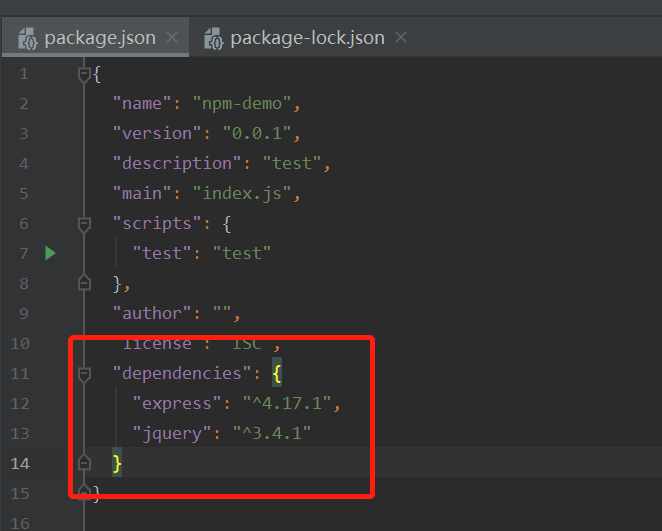662x531 pixels.
Task: Click the highlighted closing brace on line 14
Action: coord(117,463)
